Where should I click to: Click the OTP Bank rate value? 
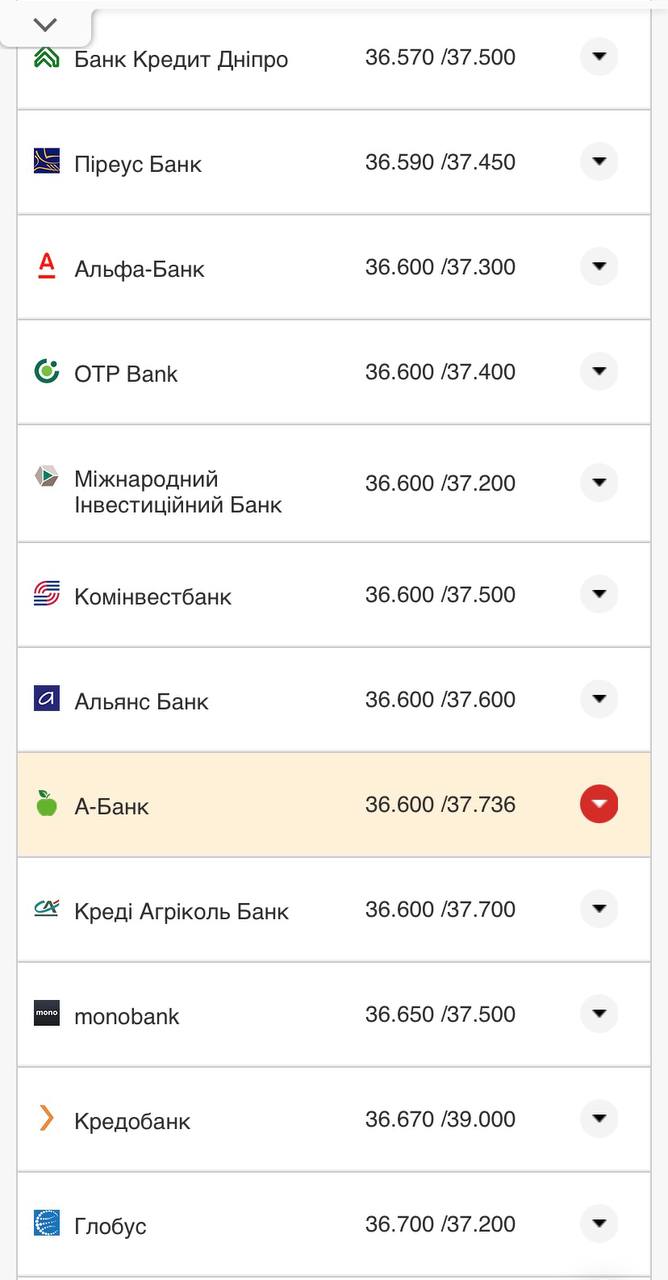[x=440, y=371]
